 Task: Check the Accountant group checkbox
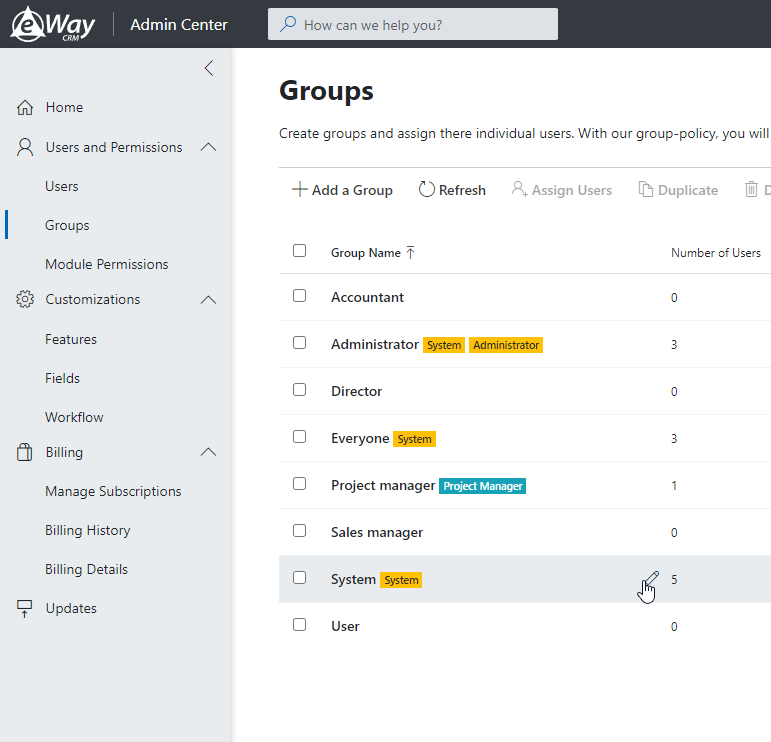tap(299, 296)
